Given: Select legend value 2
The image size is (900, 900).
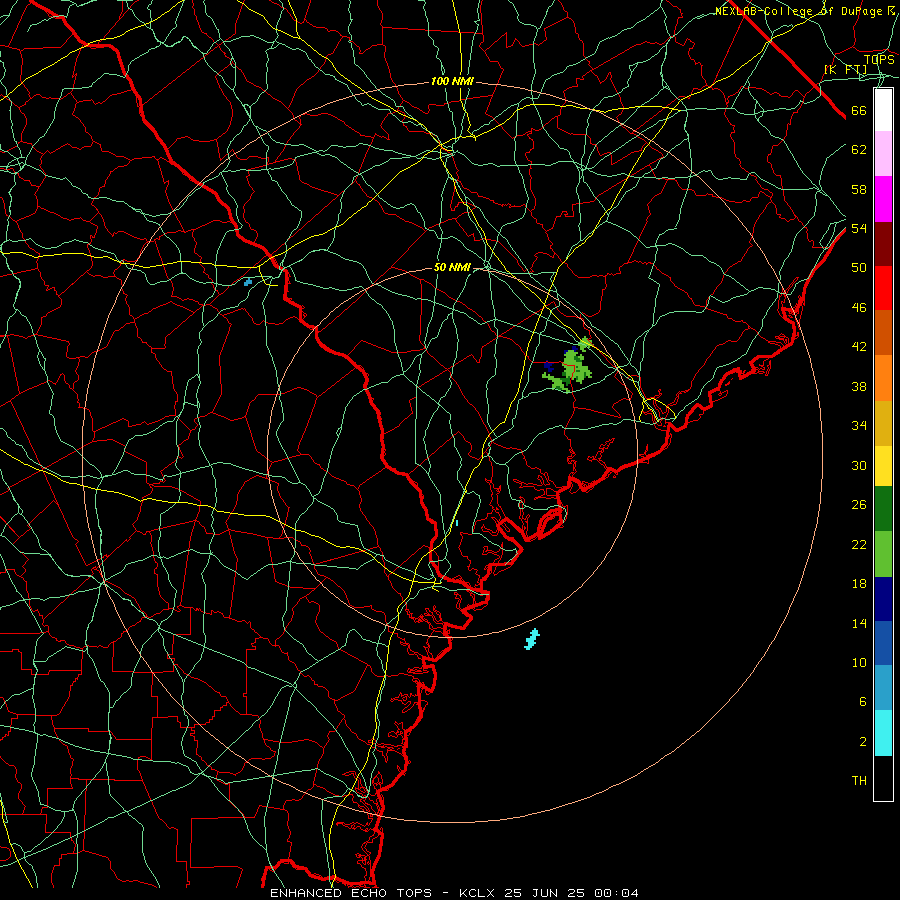Looking at the screenshot, I should pos(862,742).
